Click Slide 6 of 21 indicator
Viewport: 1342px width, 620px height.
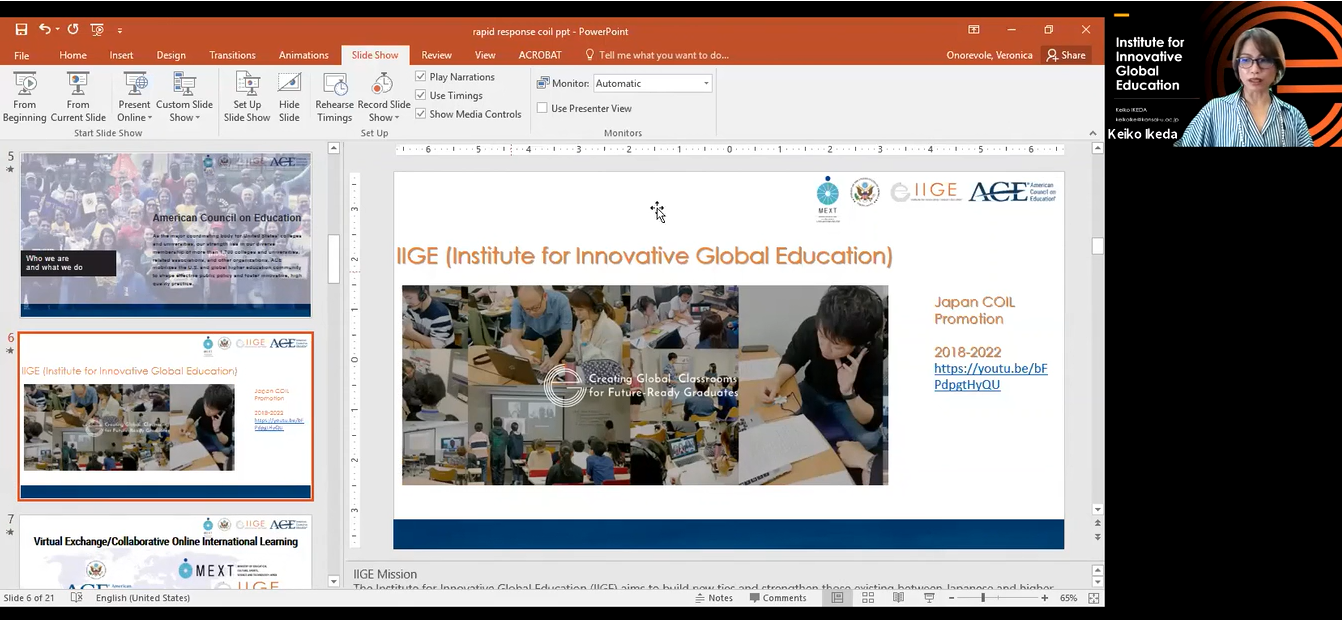pyautogui.click(x=28, y=598)
